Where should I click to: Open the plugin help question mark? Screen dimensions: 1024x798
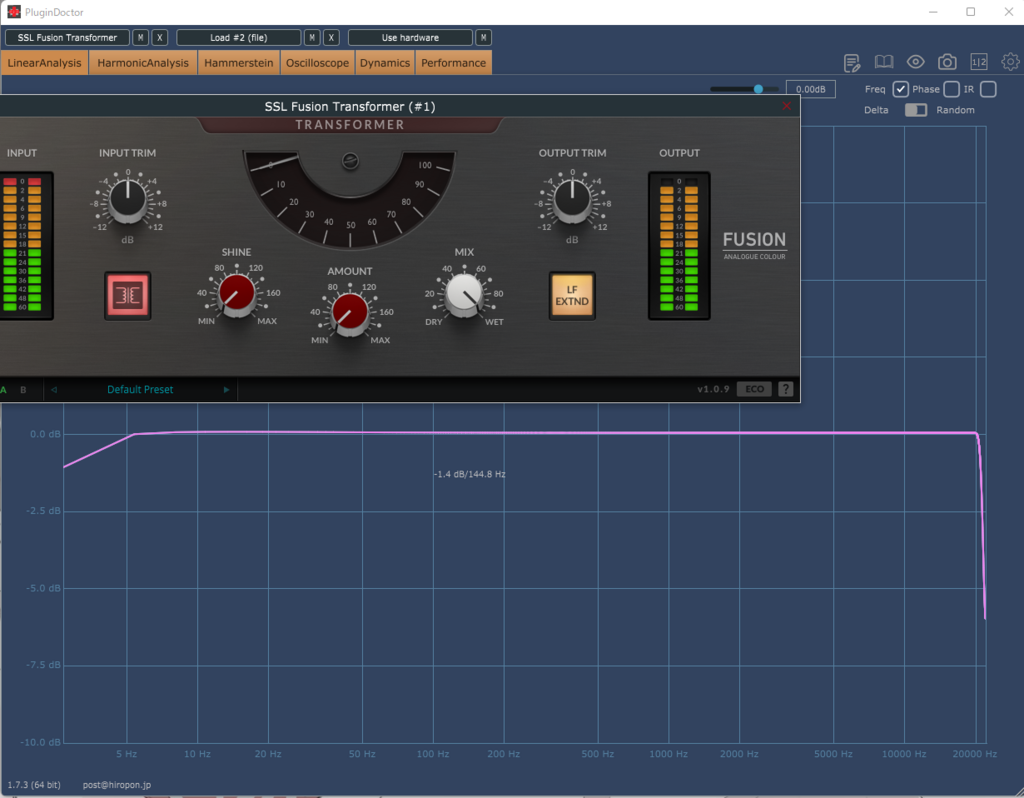coord(786,389)
